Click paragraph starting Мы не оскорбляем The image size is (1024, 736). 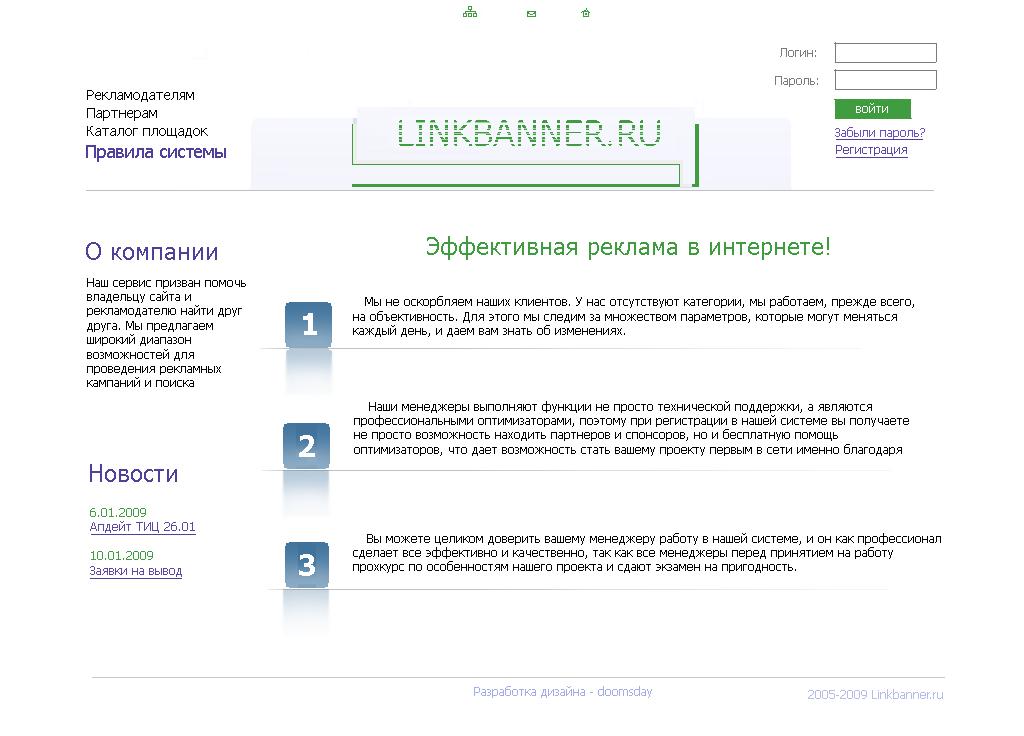pos(633,317)
